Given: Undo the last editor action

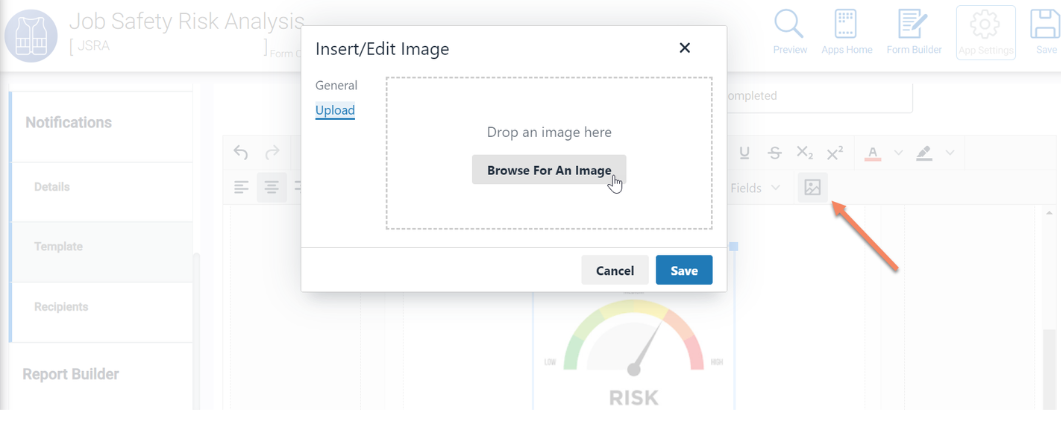Looking at the screenshot, I should click(x=241, y=153).
